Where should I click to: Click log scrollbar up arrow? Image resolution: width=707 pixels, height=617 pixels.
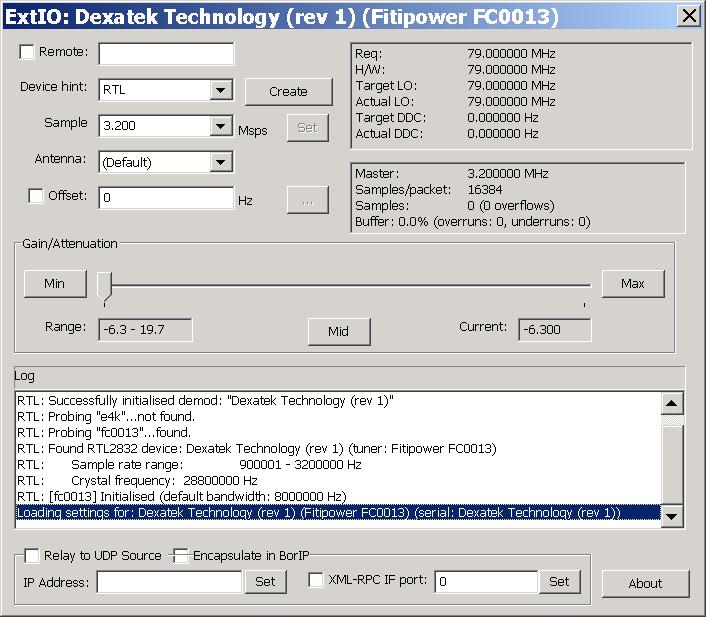click(x=671, y=403)
